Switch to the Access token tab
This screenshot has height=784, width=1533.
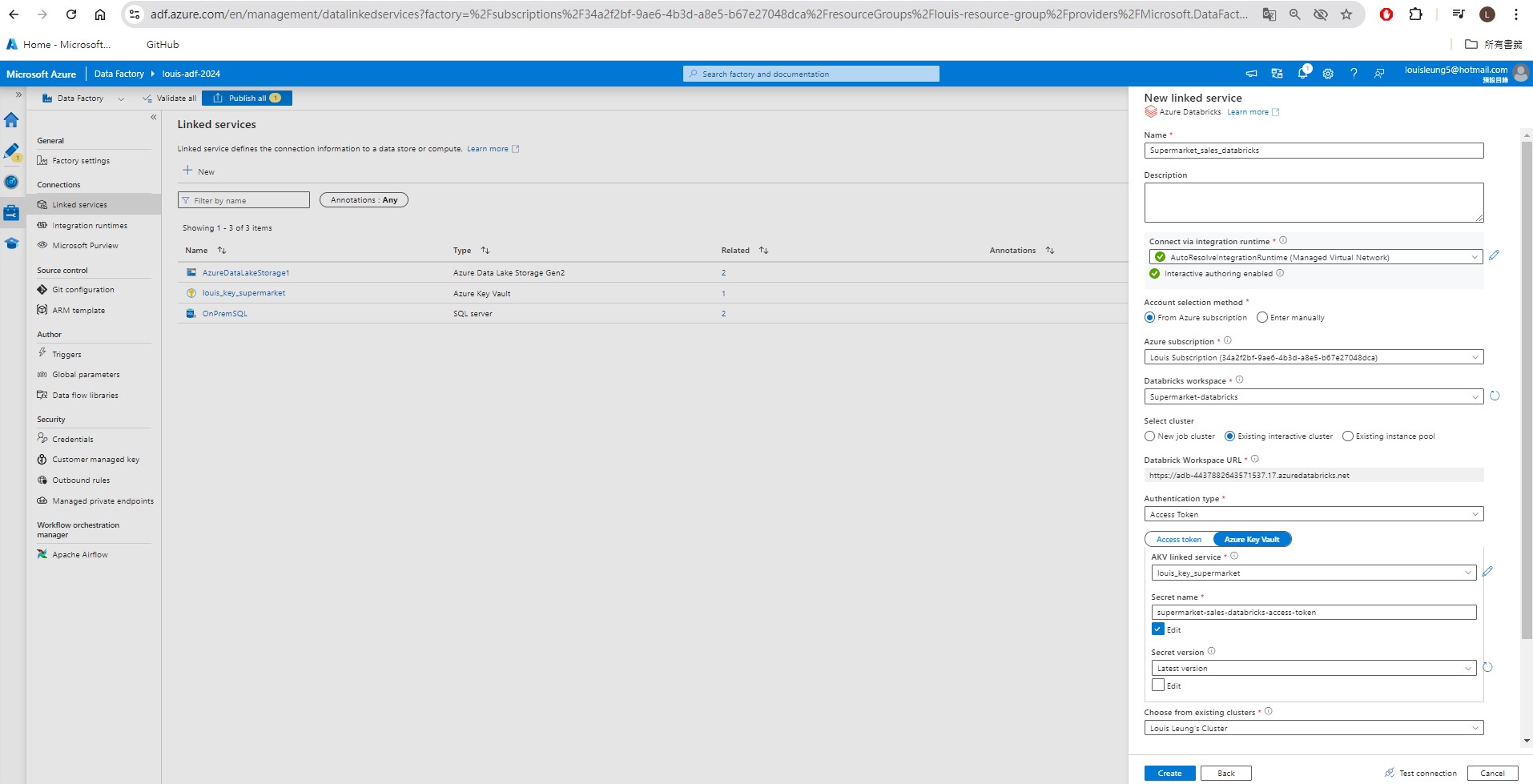[x=1177, y=539]
